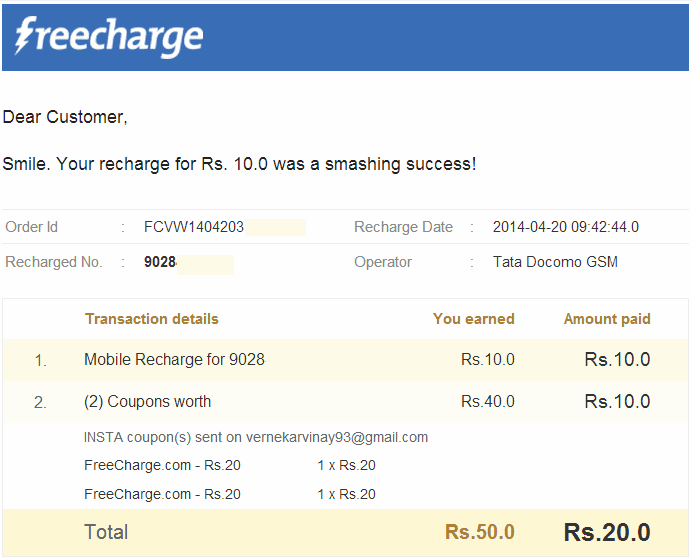The height and width of the screenshot is (559, 692).
Task: Click the Amount paid column header
Action: coord(607,319)
